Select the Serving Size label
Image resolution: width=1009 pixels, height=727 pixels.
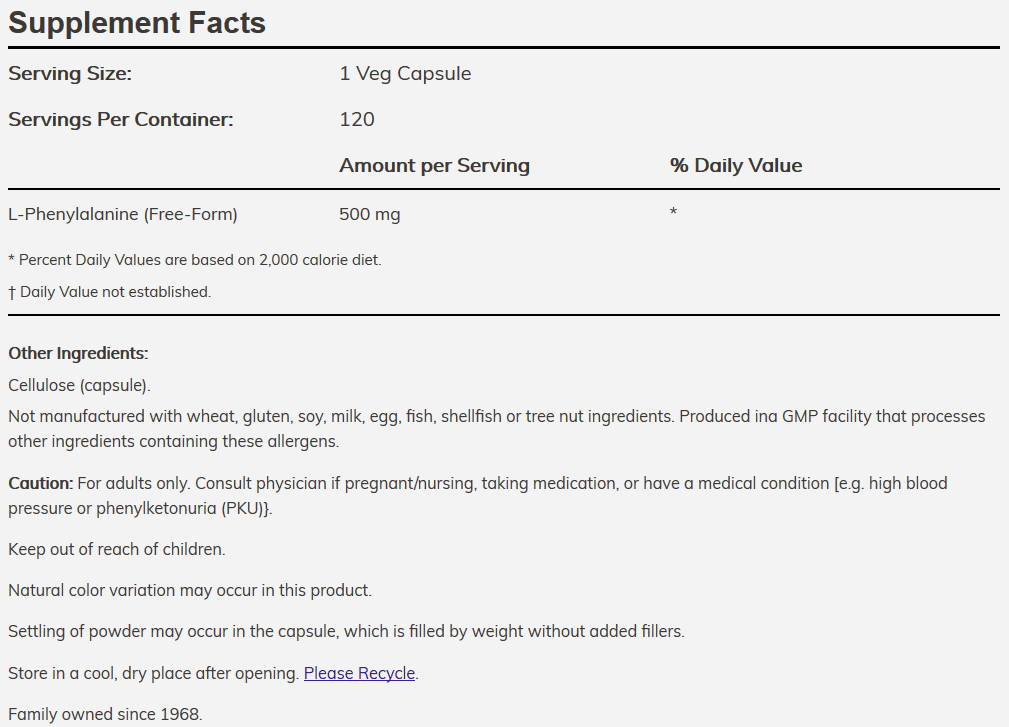pyautogui.click(x=70, y=73)
